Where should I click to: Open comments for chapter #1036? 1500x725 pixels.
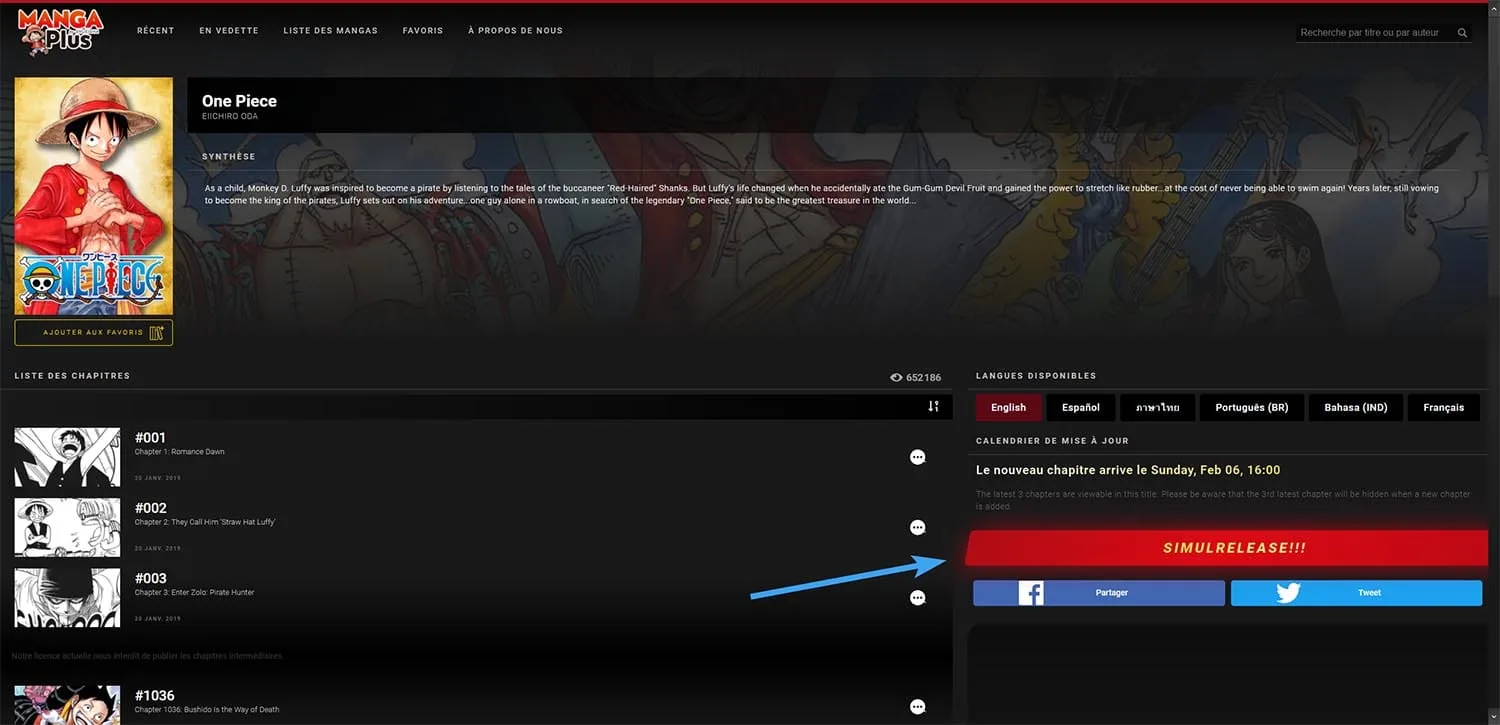click(x=917, y=706)
